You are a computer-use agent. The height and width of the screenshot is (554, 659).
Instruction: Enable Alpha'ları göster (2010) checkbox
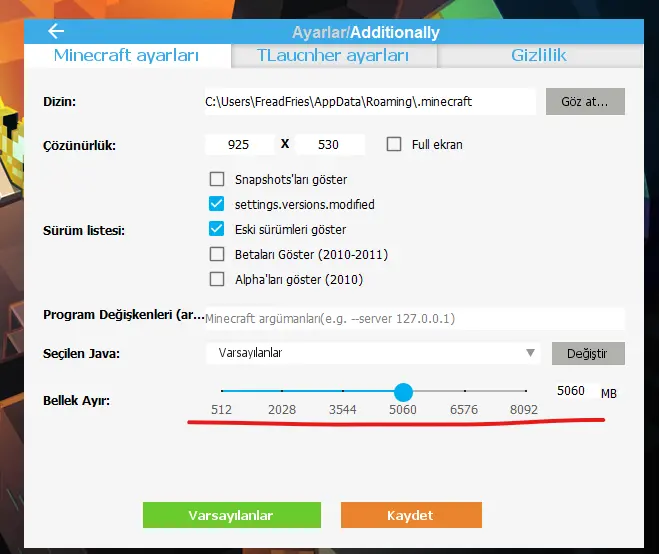point(217,279)
